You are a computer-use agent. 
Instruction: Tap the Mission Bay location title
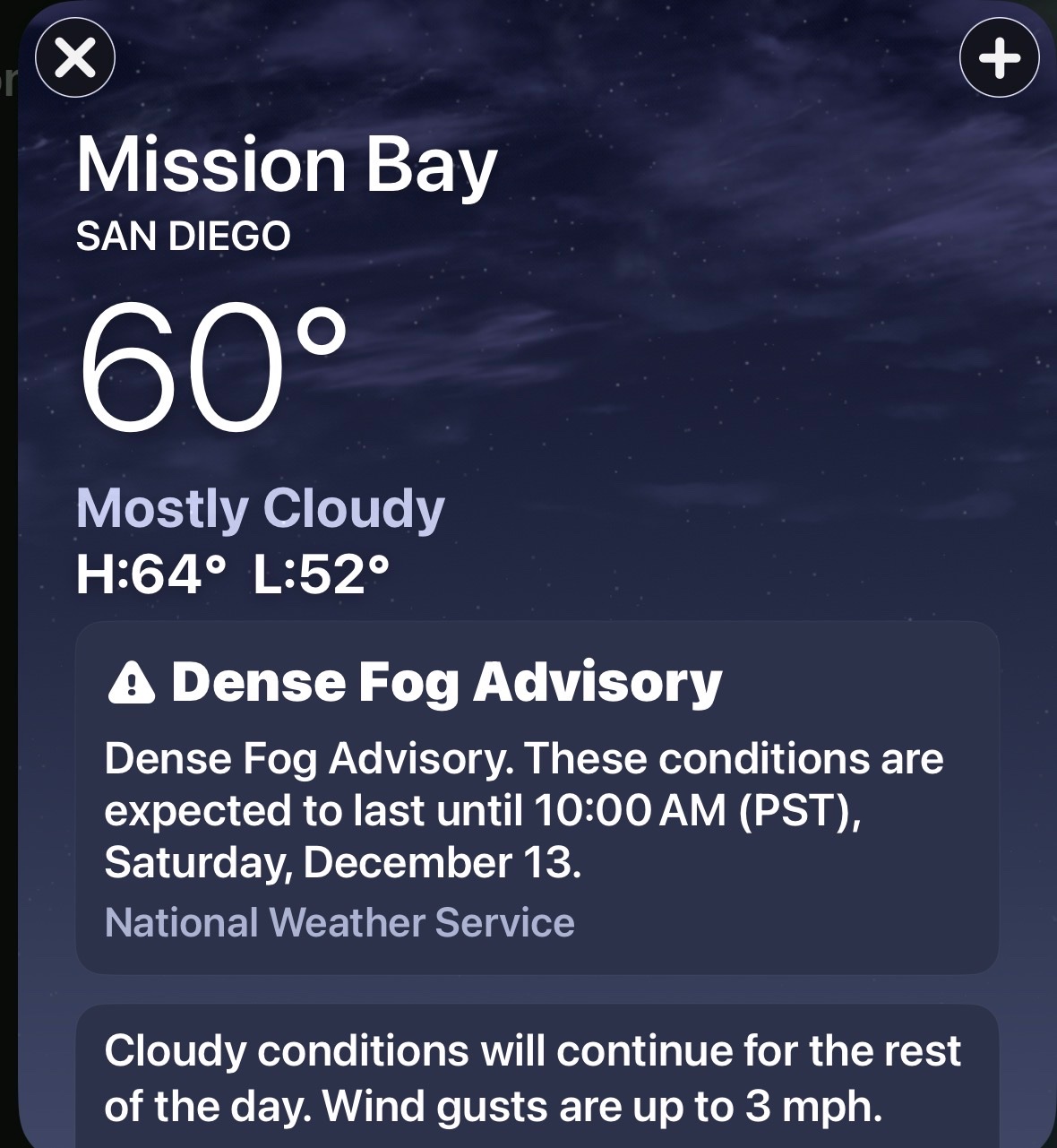click(286, 167)
